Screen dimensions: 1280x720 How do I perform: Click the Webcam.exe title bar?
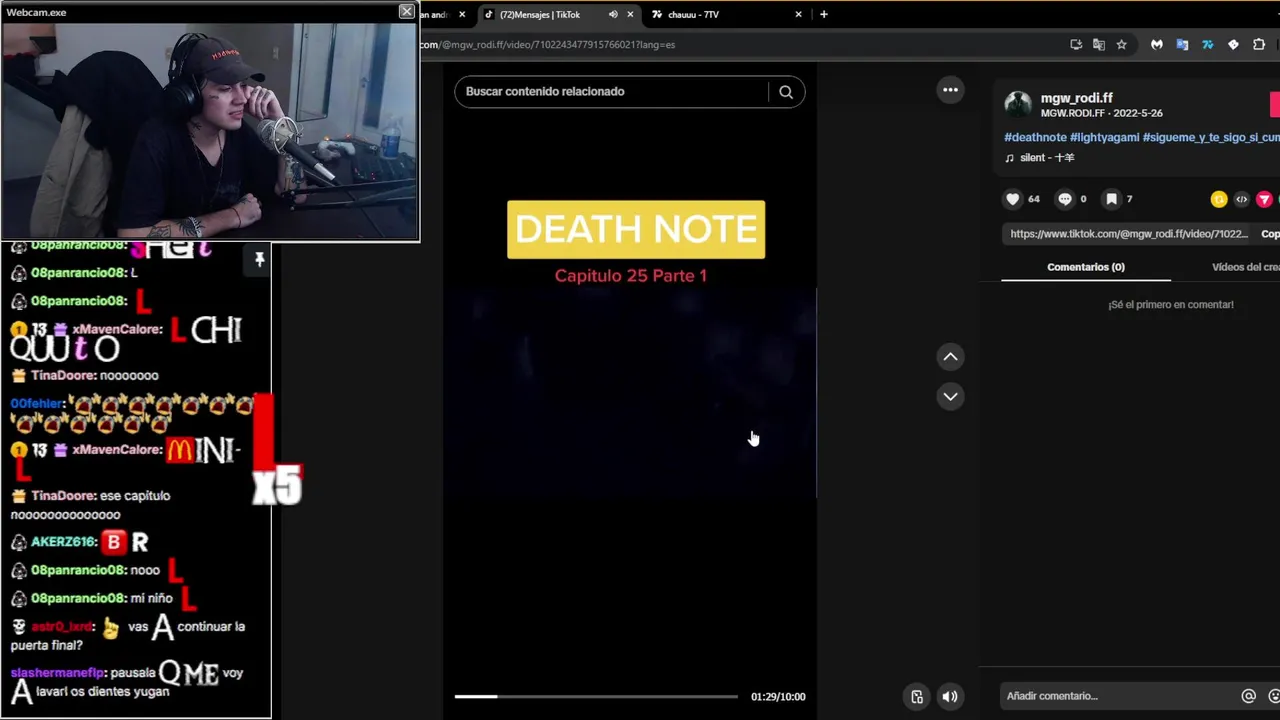200,12
